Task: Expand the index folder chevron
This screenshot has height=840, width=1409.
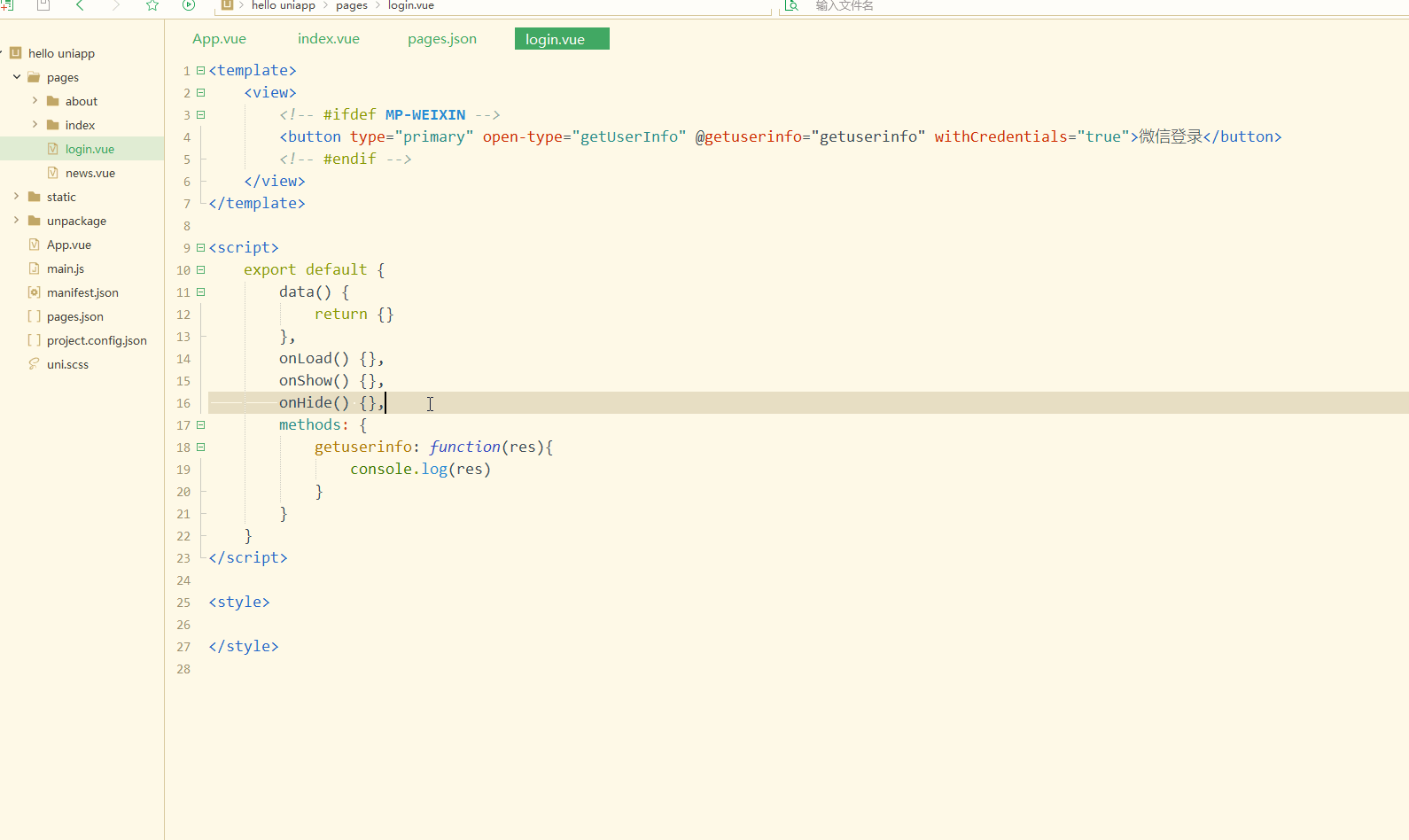Action: pos(35,125)
